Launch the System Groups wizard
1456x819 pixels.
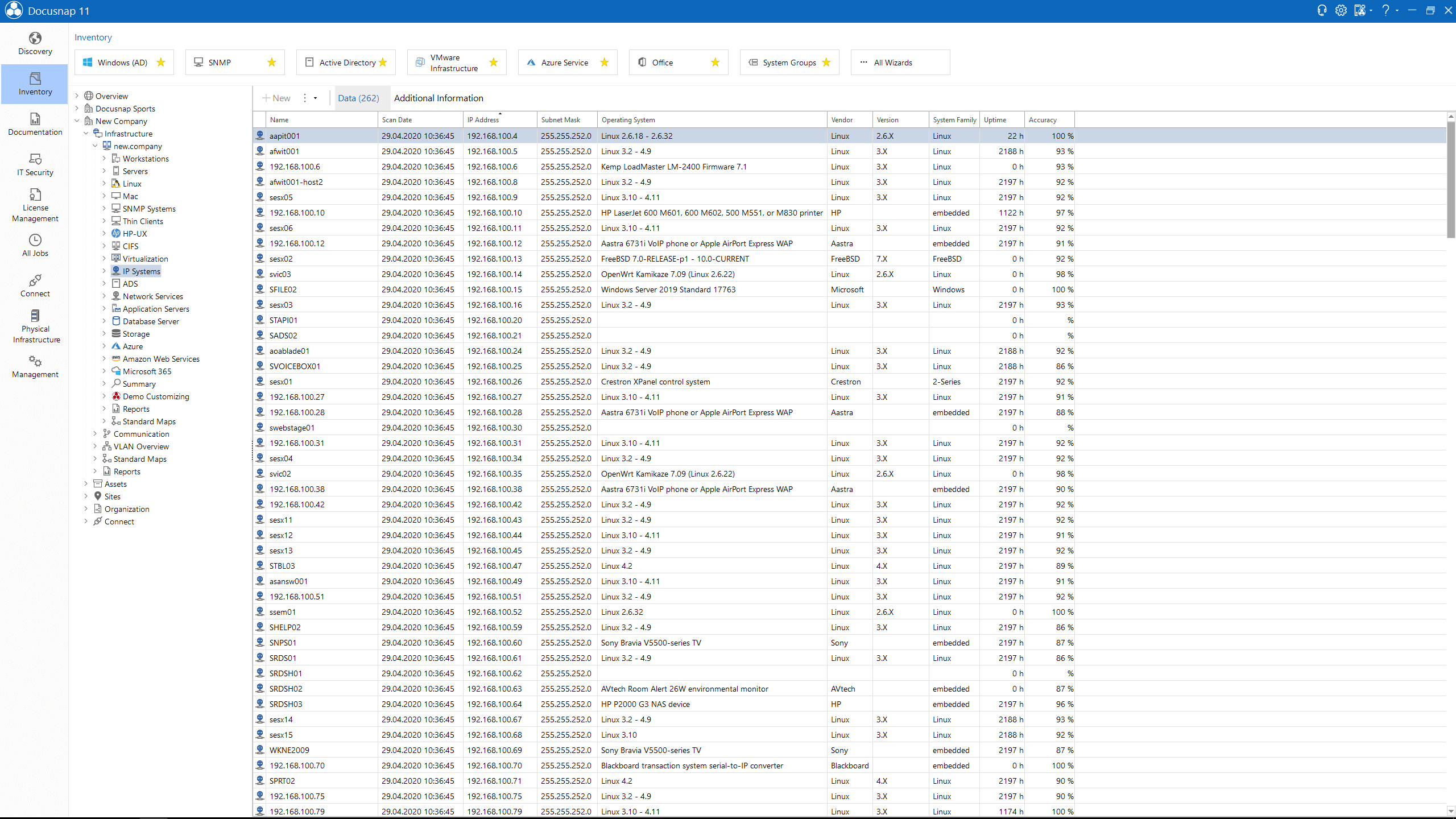tap(789, 63)
